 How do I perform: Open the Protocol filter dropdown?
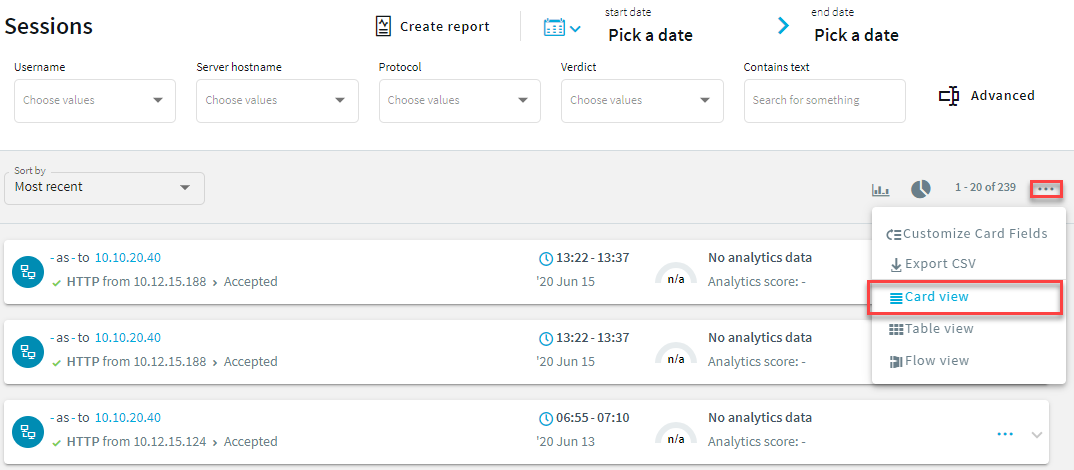(x=459, y=100)
